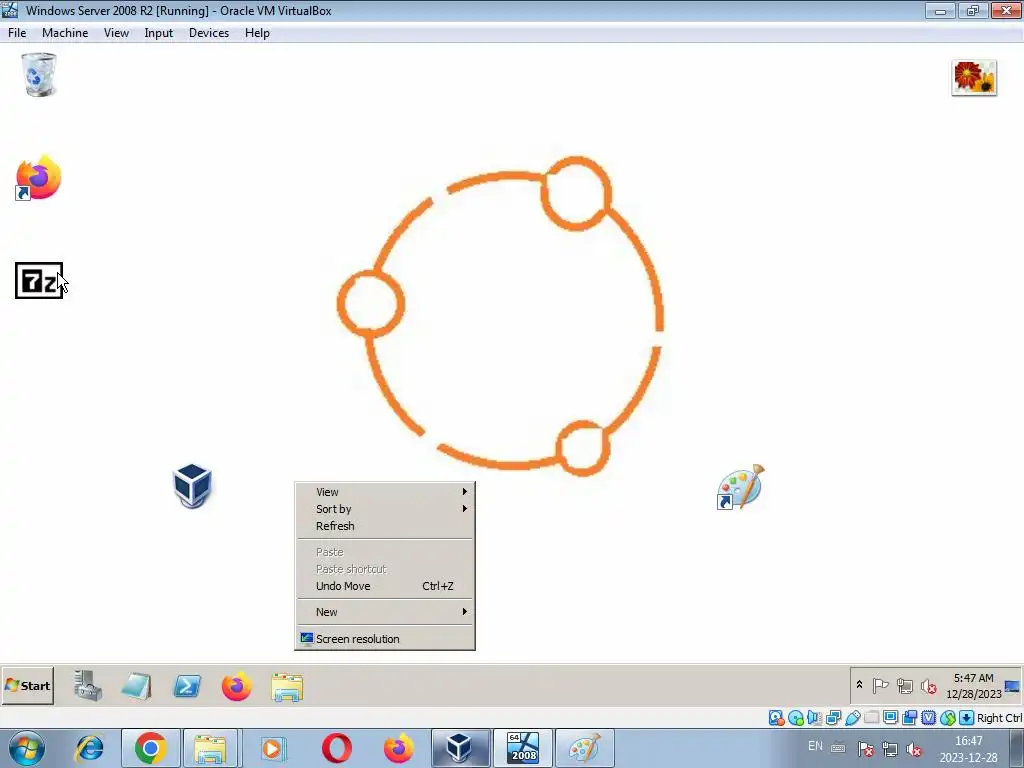Open Server Manager from the guest taskbar
Image resolution: width=1024 pixels, height=768 pixels.
click(88, 686)
